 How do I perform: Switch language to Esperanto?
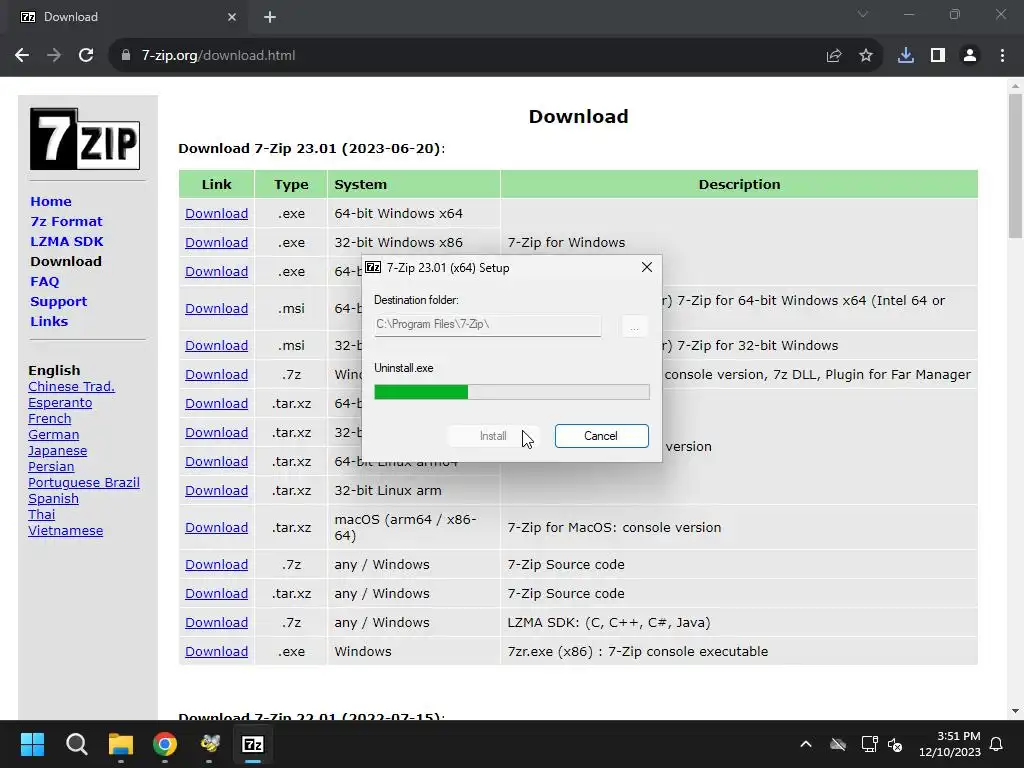tap(60, 402)
